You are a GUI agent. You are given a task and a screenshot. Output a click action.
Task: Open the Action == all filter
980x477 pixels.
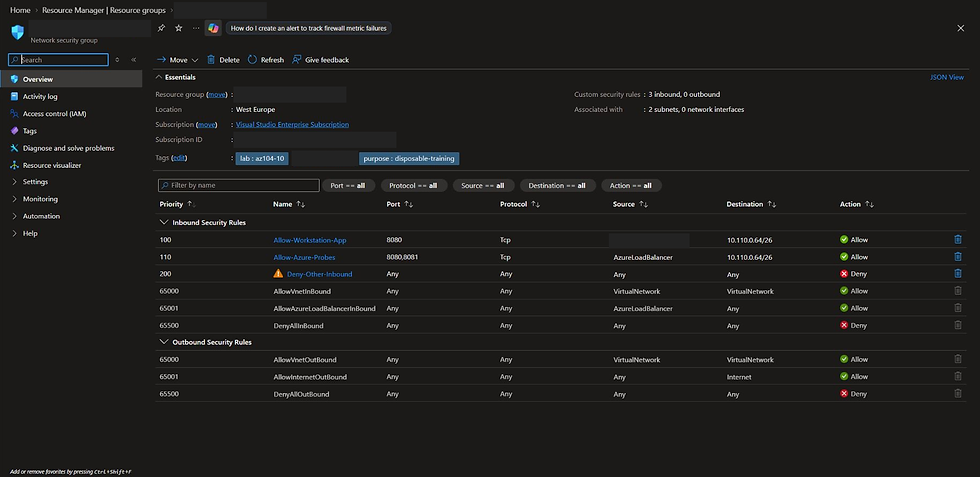click(x=631, y=186)
